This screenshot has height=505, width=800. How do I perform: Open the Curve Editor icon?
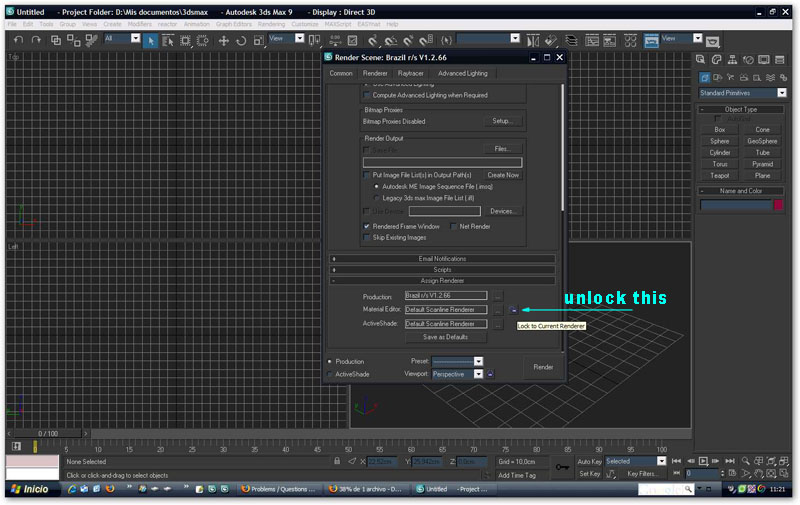592,40
